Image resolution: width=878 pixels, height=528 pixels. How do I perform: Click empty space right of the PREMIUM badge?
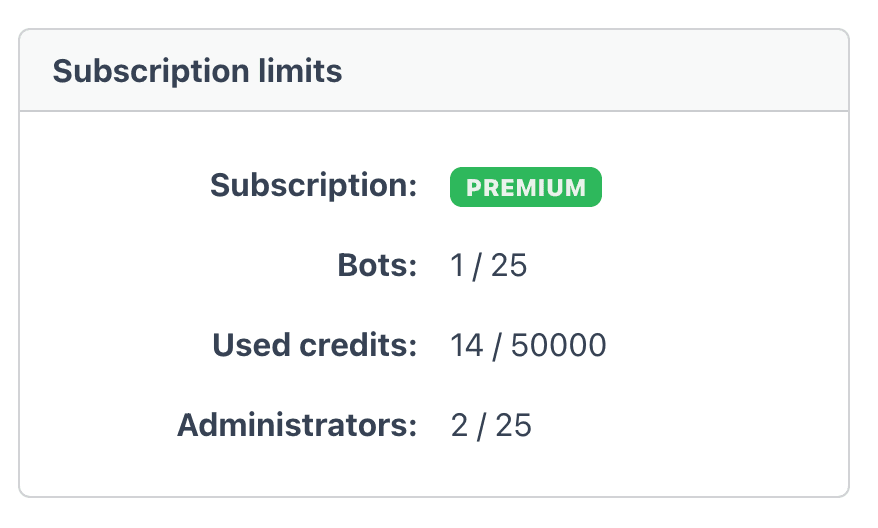tap(720, 187)
